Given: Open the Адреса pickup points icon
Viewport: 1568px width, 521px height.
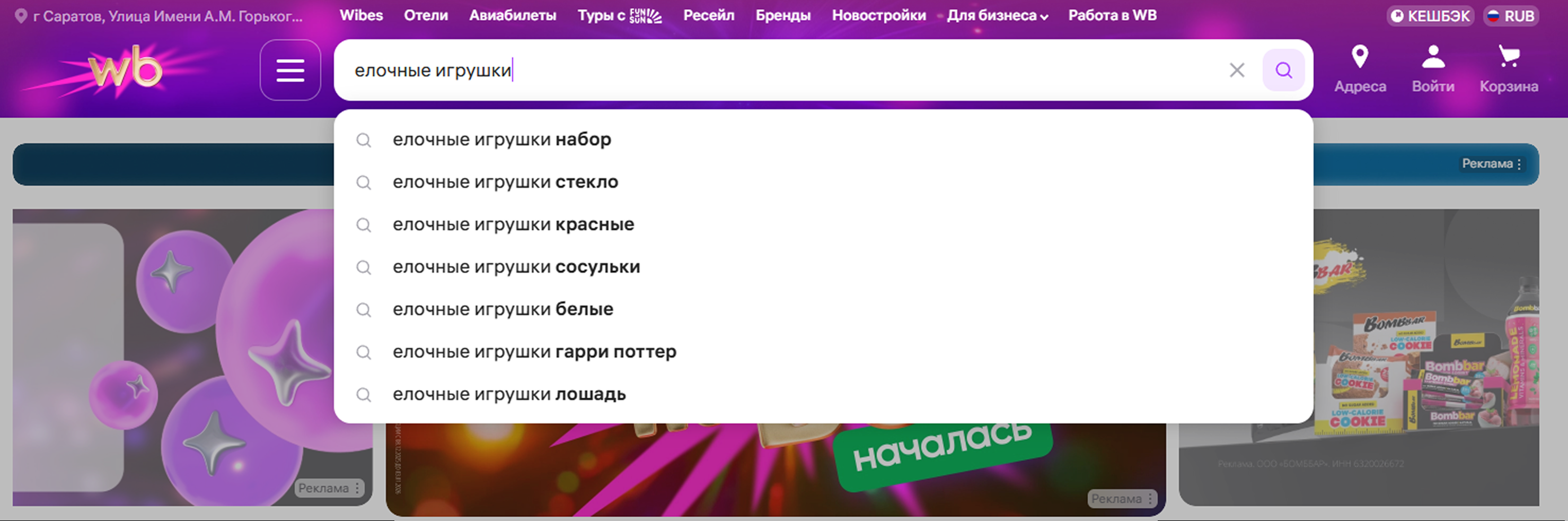Looking at the screenshot, I should [x=1359, y=69].
